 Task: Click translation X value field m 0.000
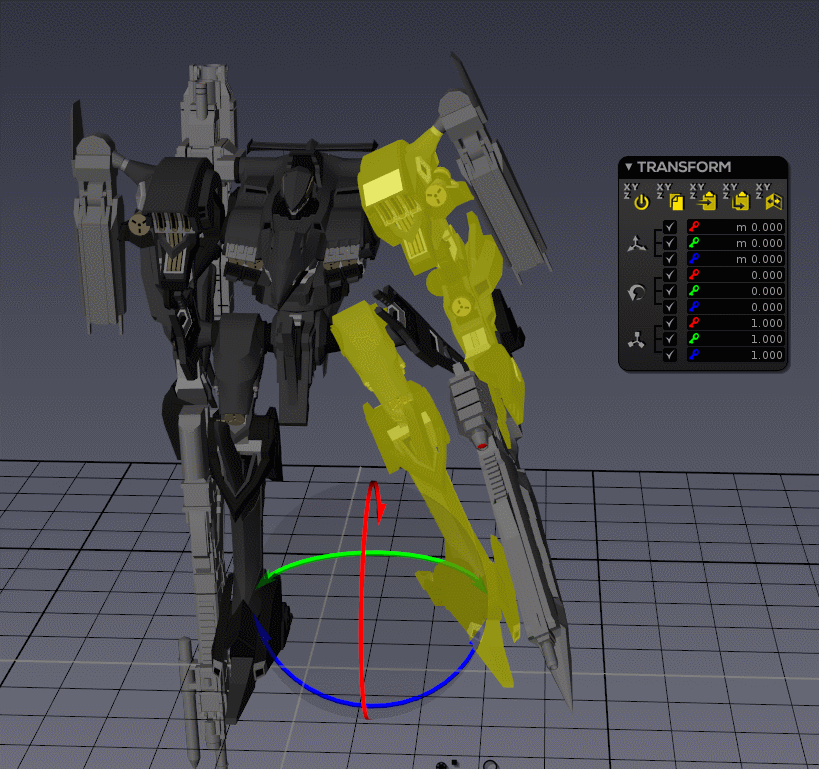pyautogui.click(x=736, y=227)
